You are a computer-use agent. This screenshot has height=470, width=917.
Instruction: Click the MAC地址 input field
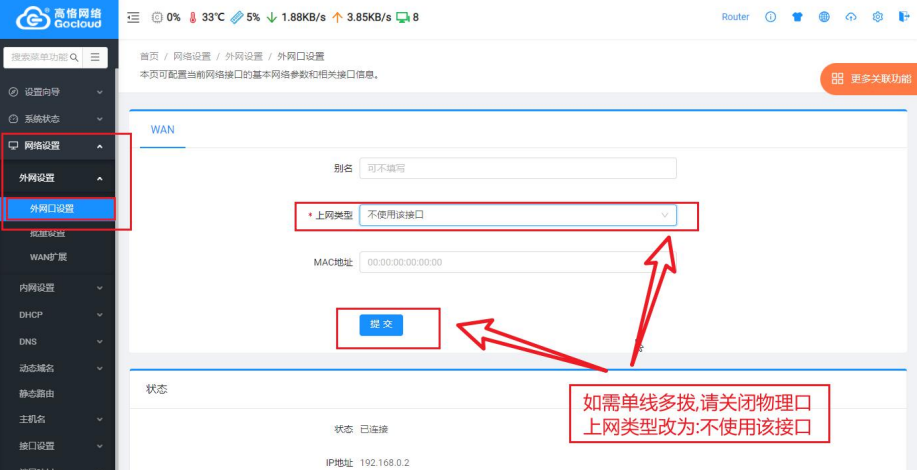518,262
